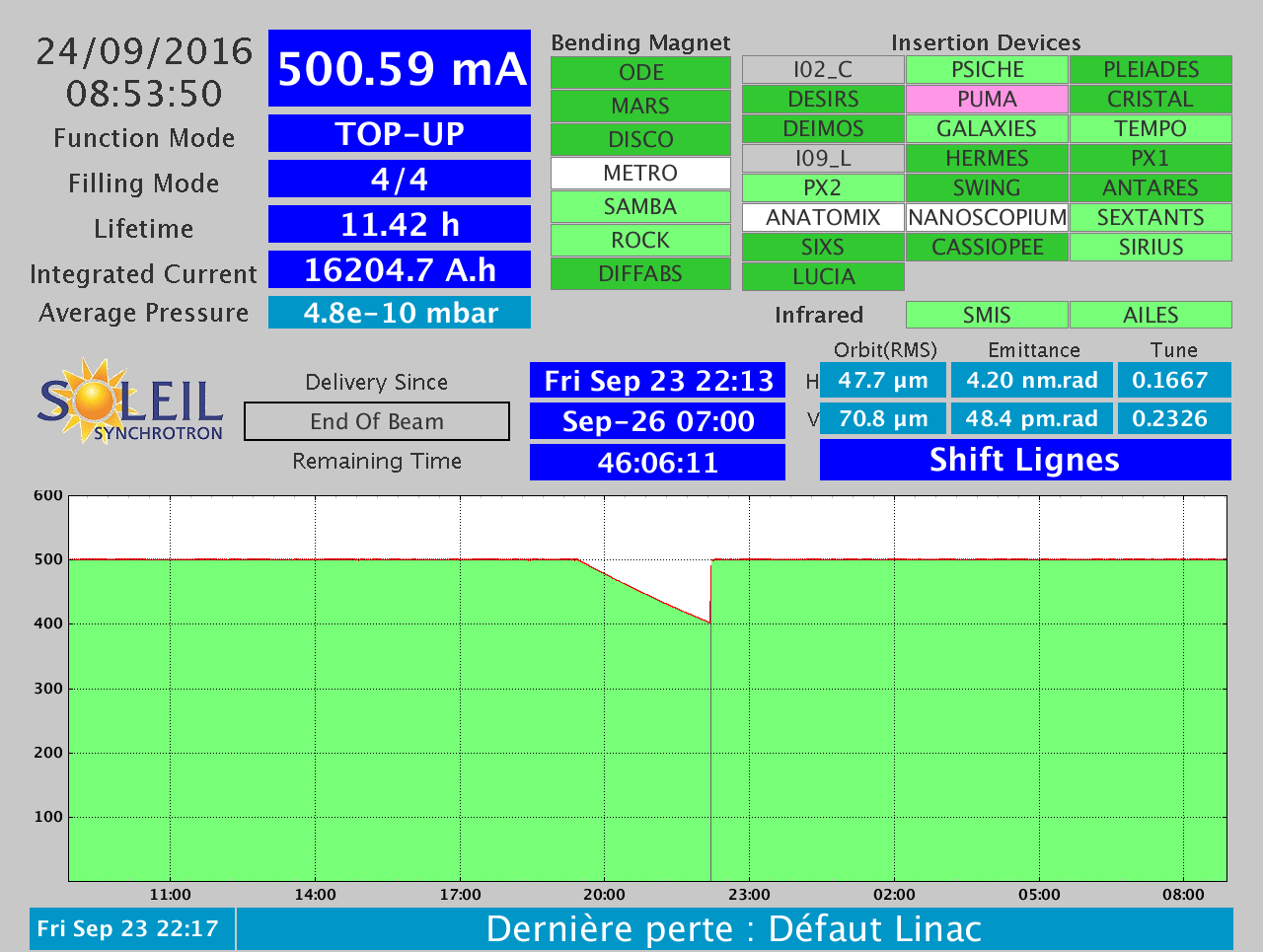Select the PSICHE insertion device
Viewport: 1263px width, 952px height.
point(987,70)
